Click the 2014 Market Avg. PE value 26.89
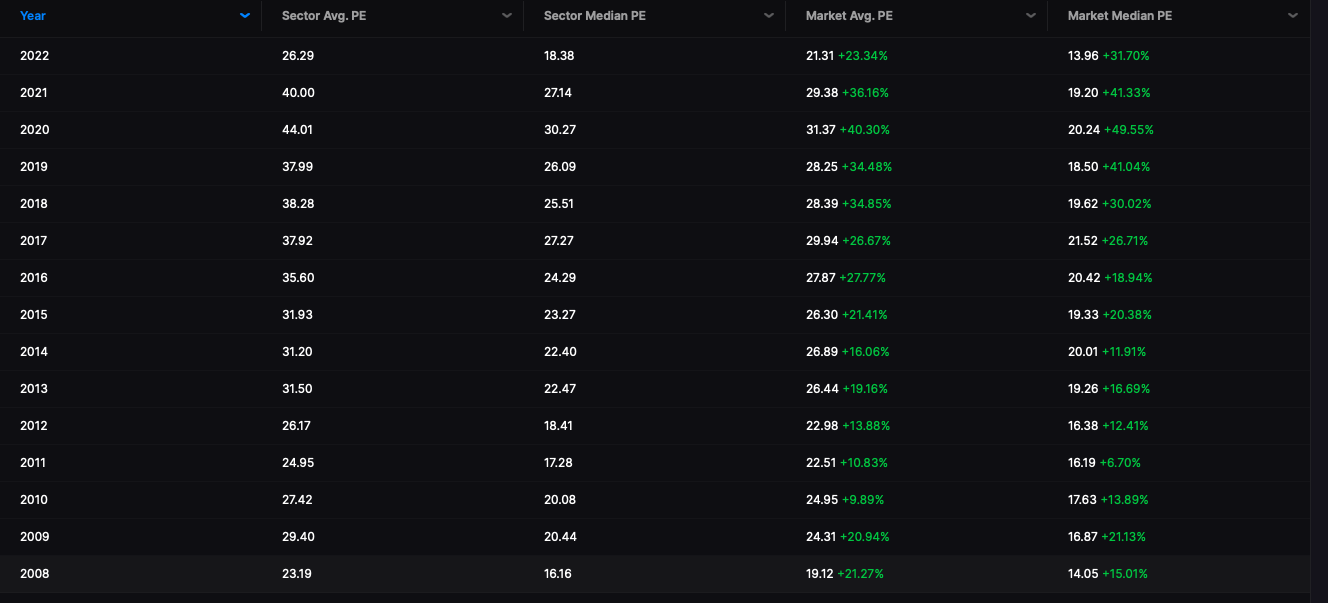The image size is (1328, 603). (x=821, y=352)
